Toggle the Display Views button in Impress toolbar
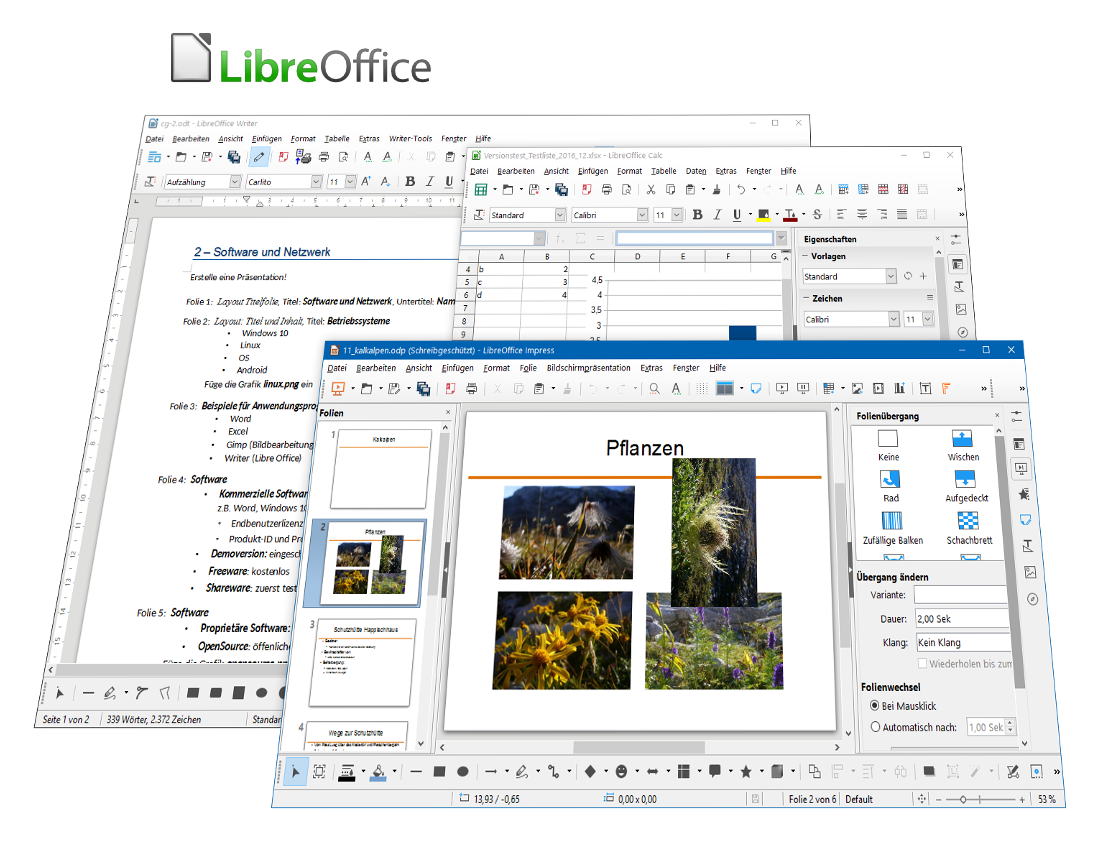1105x853 pixels. pyautogui.click(x=724, y=388)
